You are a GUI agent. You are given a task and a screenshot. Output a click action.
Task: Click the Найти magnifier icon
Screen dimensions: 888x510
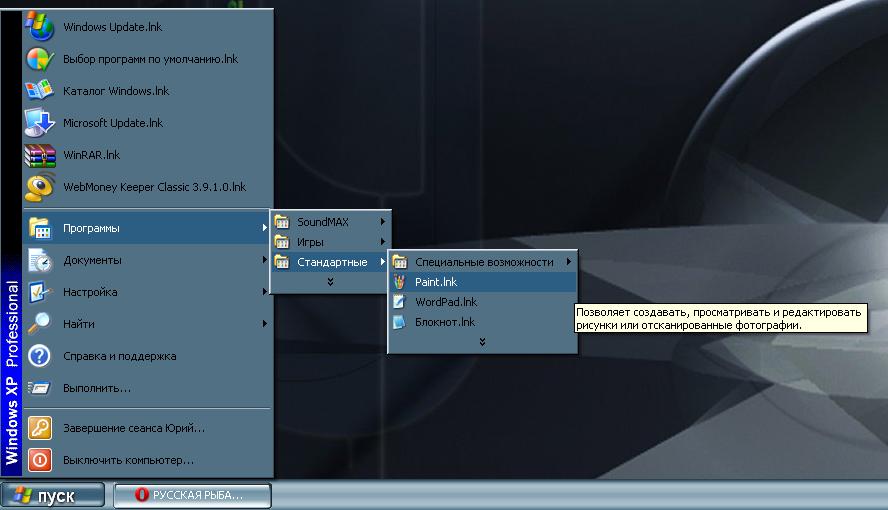click(x=40, y=324)
